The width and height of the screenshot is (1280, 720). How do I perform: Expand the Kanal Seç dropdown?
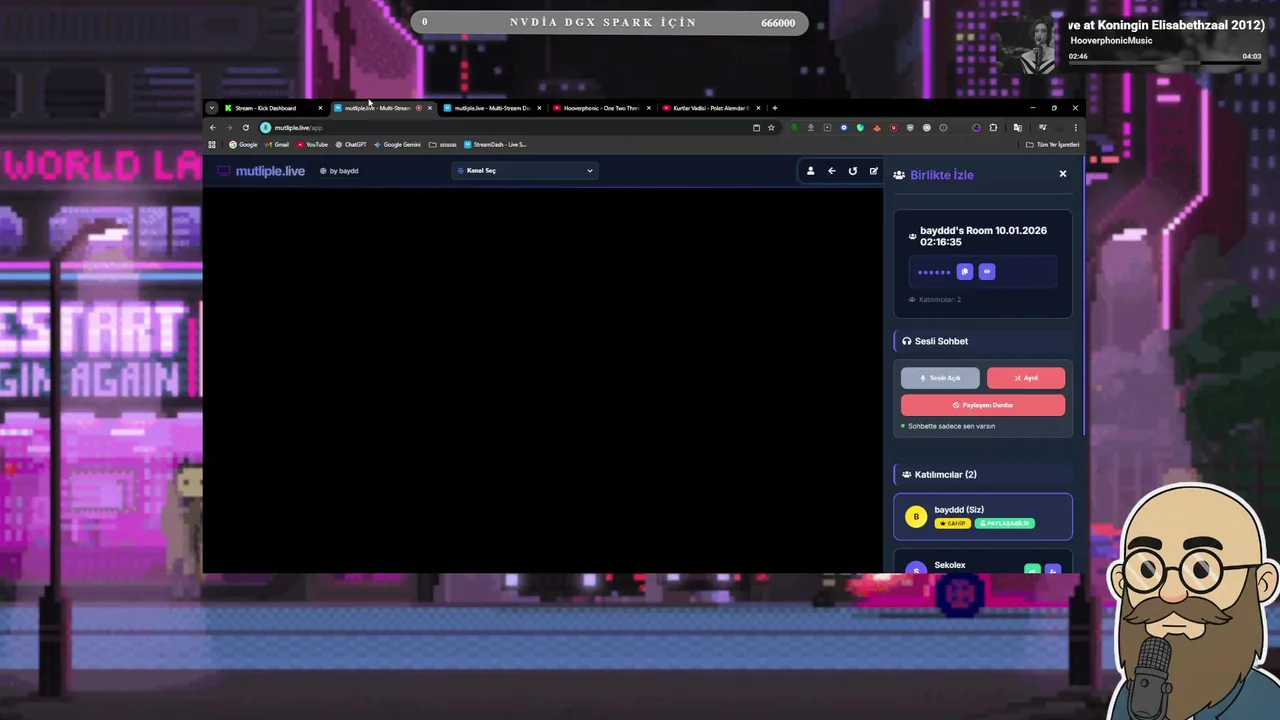click(x=525, y=171)
